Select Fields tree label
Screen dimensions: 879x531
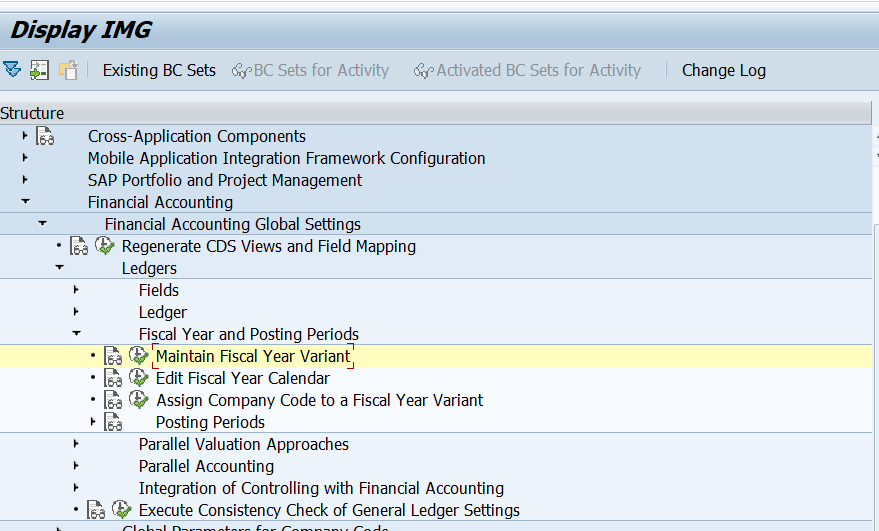coord(159,290)
